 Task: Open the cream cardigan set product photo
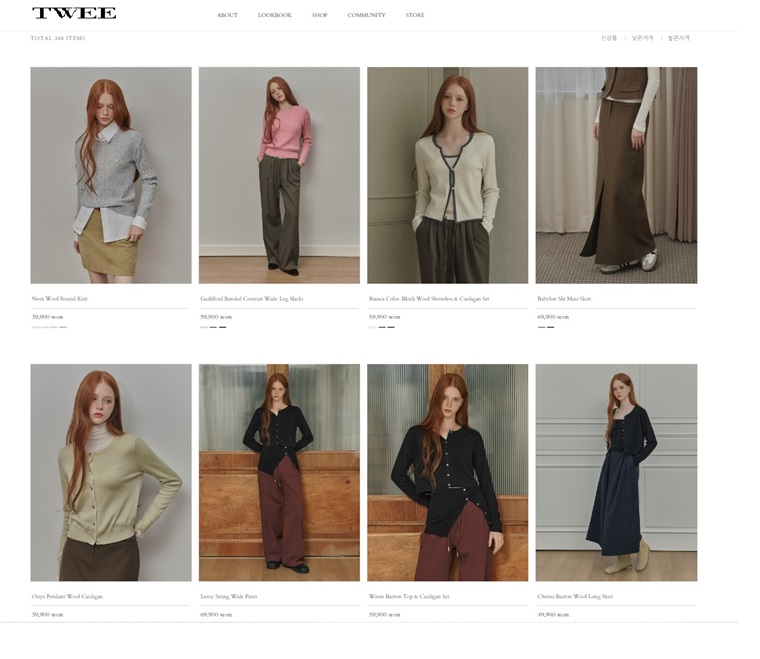tap(447, 175)
